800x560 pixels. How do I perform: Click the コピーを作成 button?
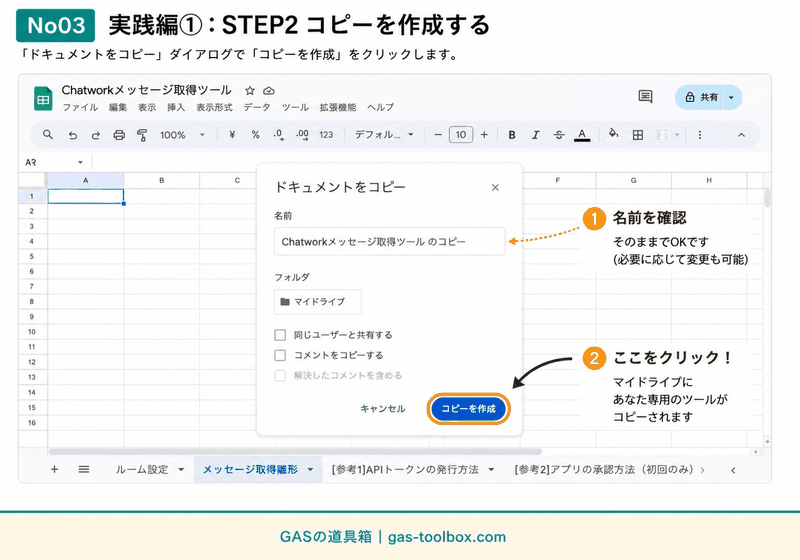tap(468, 409)
